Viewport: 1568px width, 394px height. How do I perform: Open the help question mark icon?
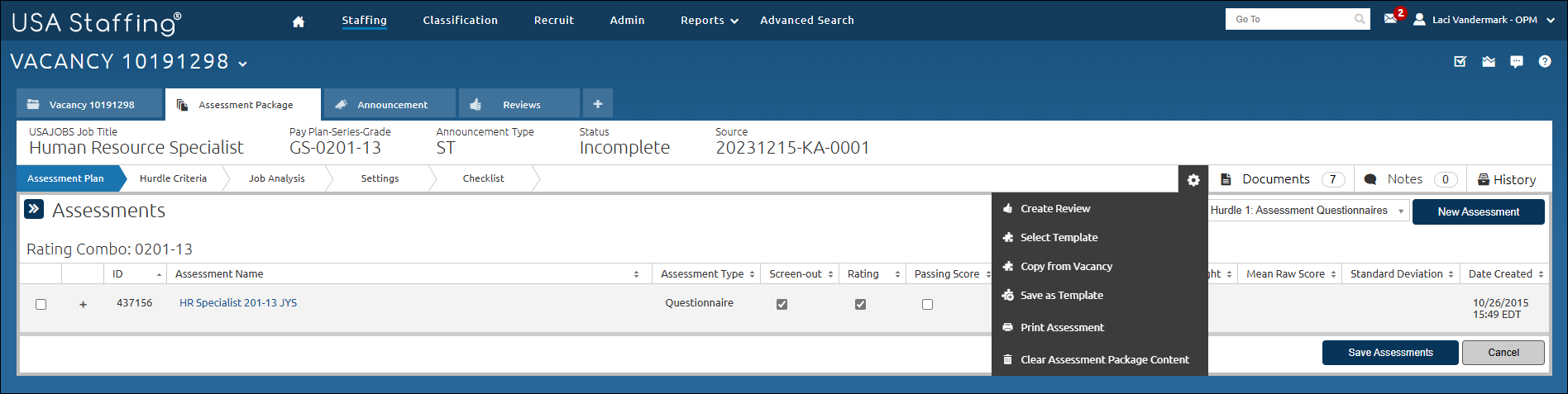1544,62
